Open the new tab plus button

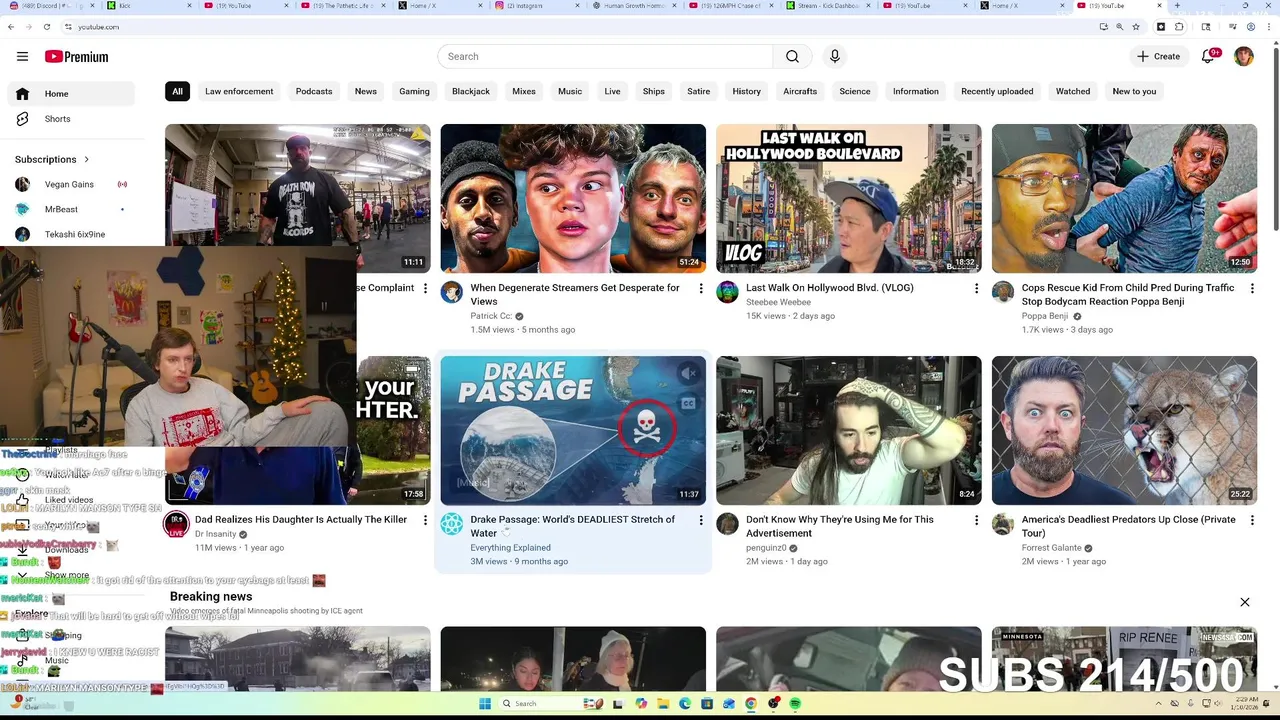click(x=1177, y=6)
